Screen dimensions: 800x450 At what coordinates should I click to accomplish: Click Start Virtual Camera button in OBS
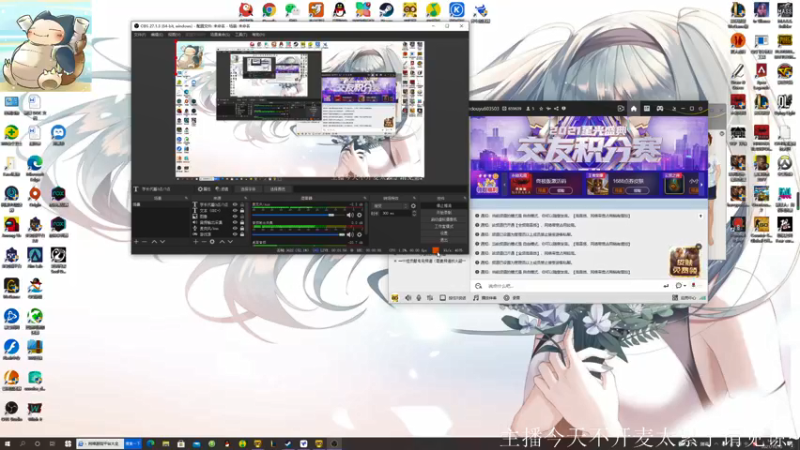click(x=444, y=219)
